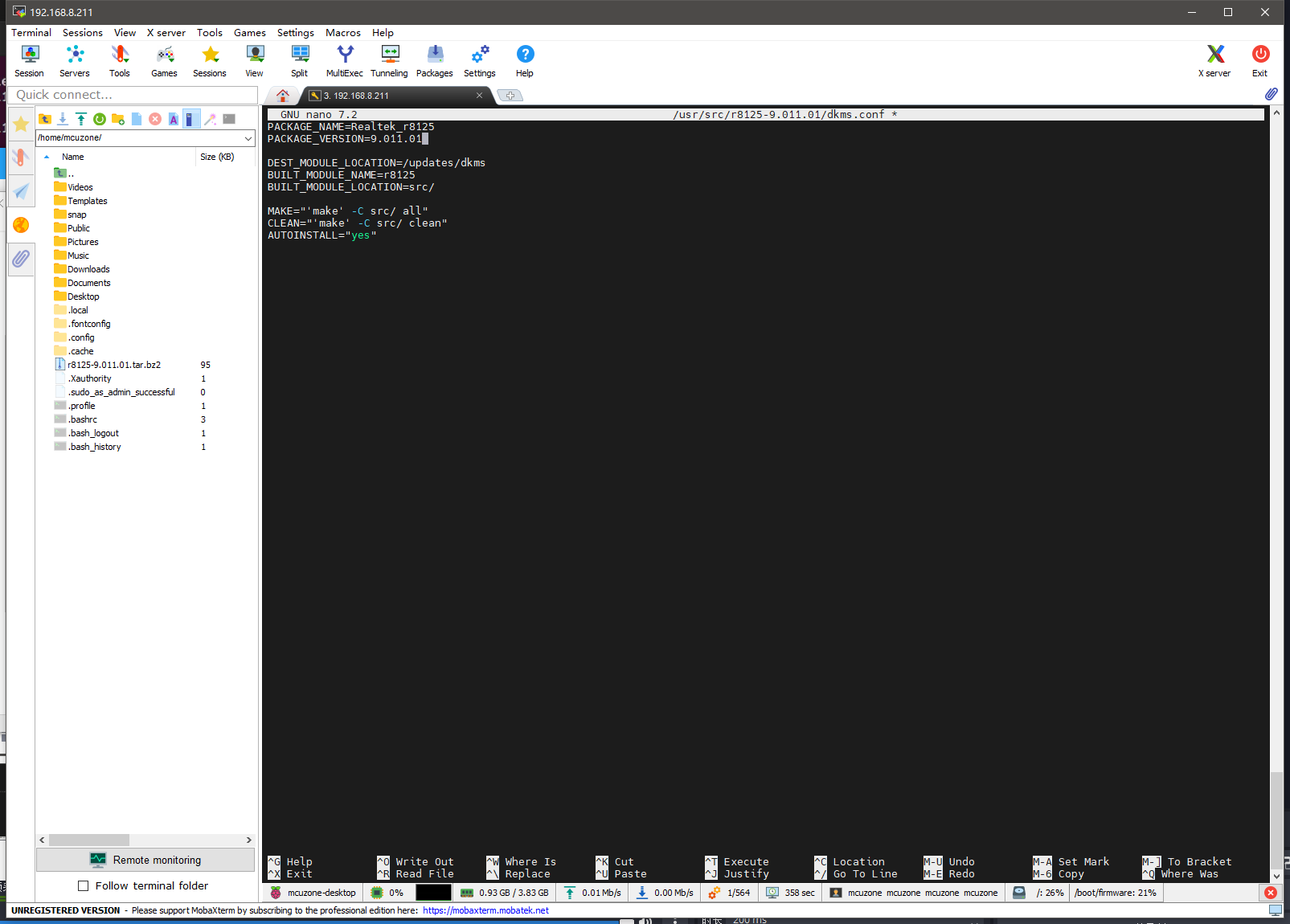The image size is (1290, 924).
Task: Open the Servers icon in toolbar
Action: tap(75, 61)
